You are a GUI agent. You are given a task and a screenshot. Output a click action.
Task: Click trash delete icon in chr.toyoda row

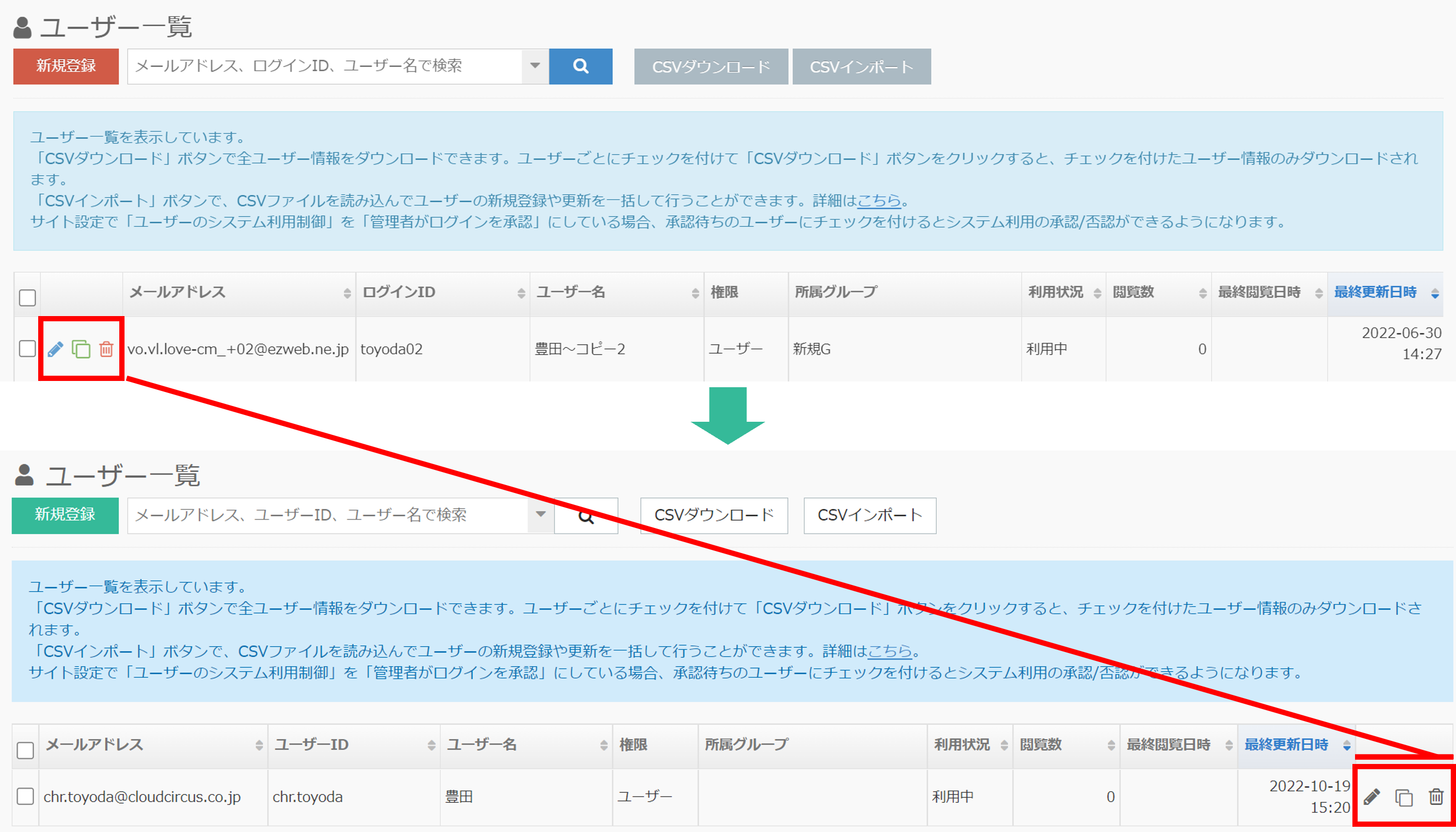1436,796
